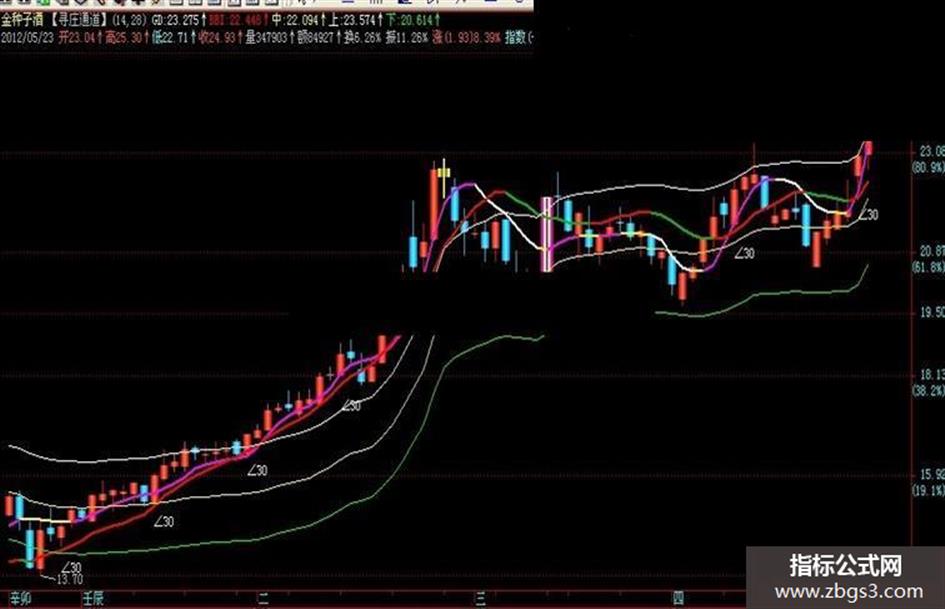Click the high price 高25.30
Viewport: 945px width, 609px height.
coord(124,38)
